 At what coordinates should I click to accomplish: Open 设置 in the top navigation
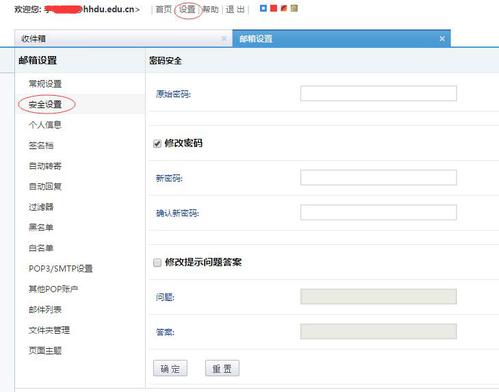pyautogui.click(x=187, y=9)
